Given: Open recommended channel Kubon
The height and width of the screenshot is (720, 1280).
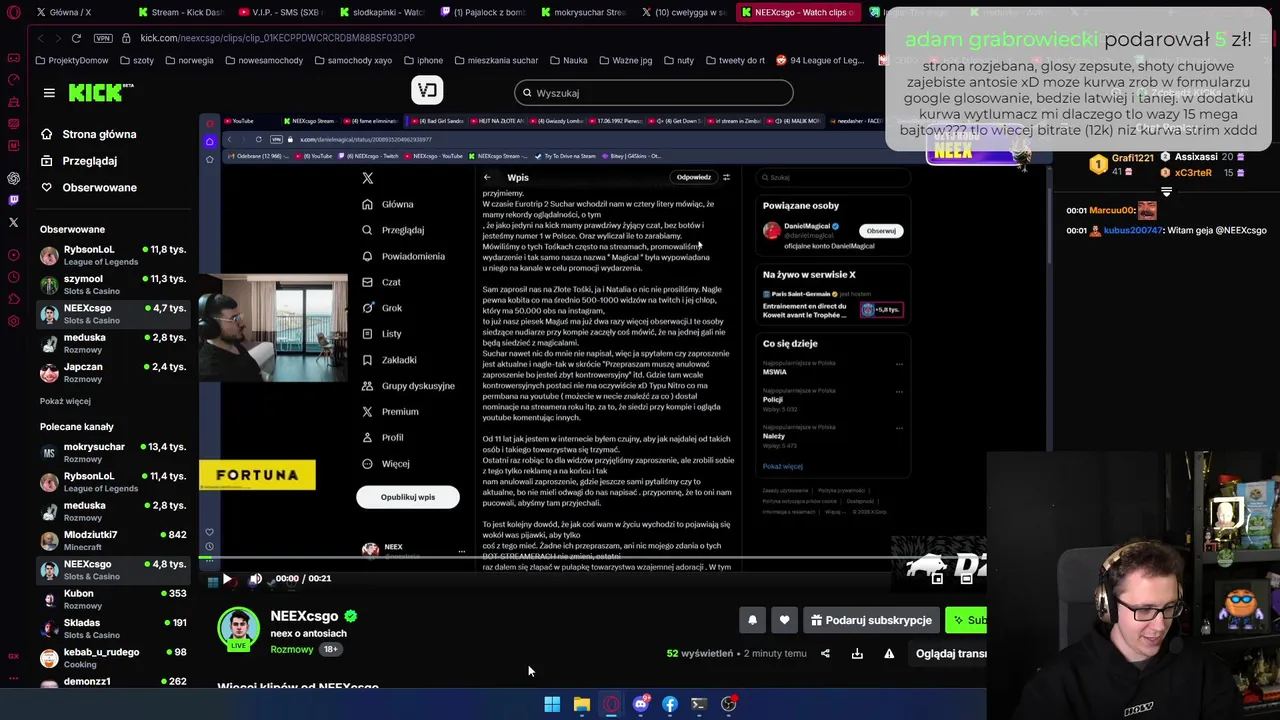Looking at the screenshot, I should tap(112, 599).
